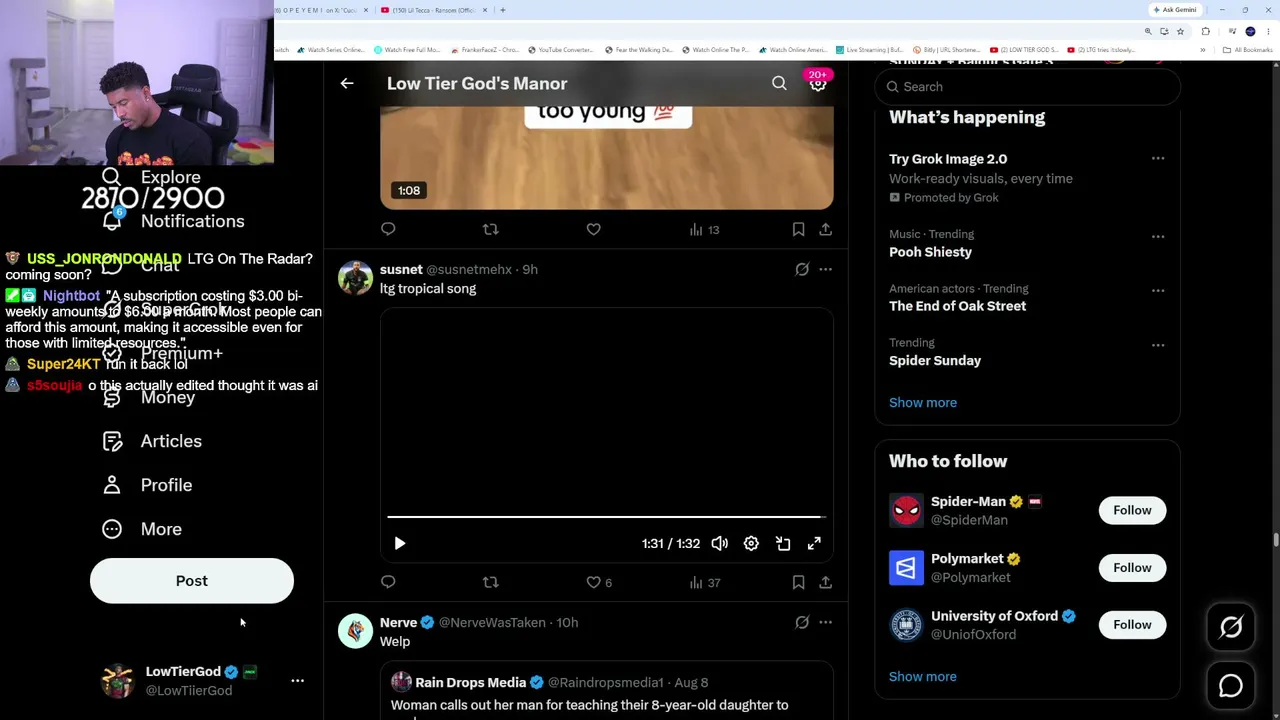The image size is (1280, 720).
Task: Enable picture-in-picture for the video
Action: coord(783,543)
